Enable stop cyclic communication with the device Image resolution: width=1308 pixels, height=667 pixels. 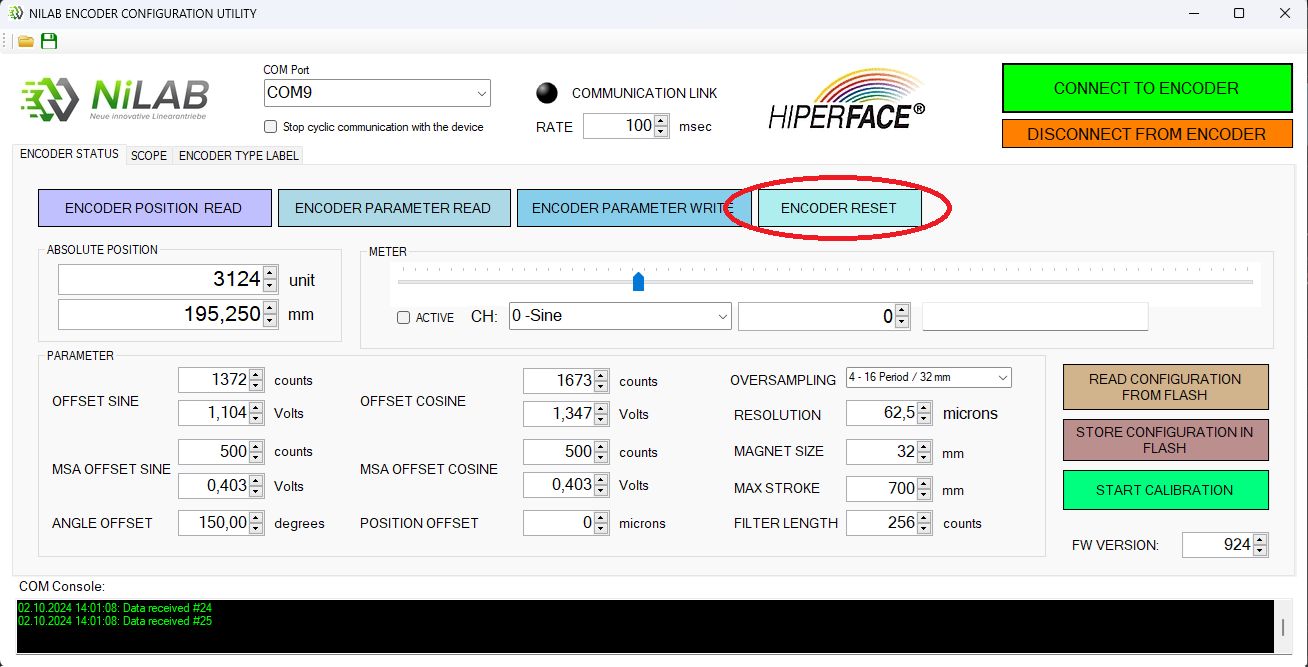270,127
